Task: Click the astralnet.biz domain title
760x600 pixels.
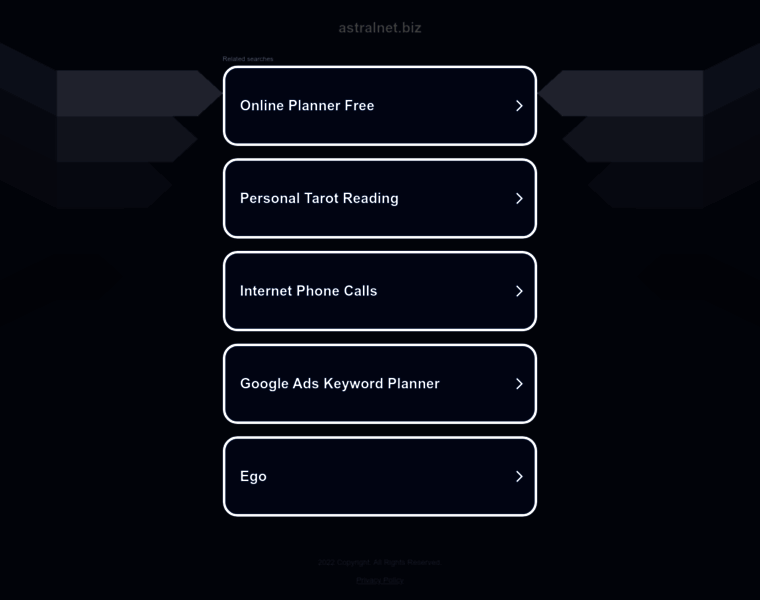Action: tap(380, 28)
